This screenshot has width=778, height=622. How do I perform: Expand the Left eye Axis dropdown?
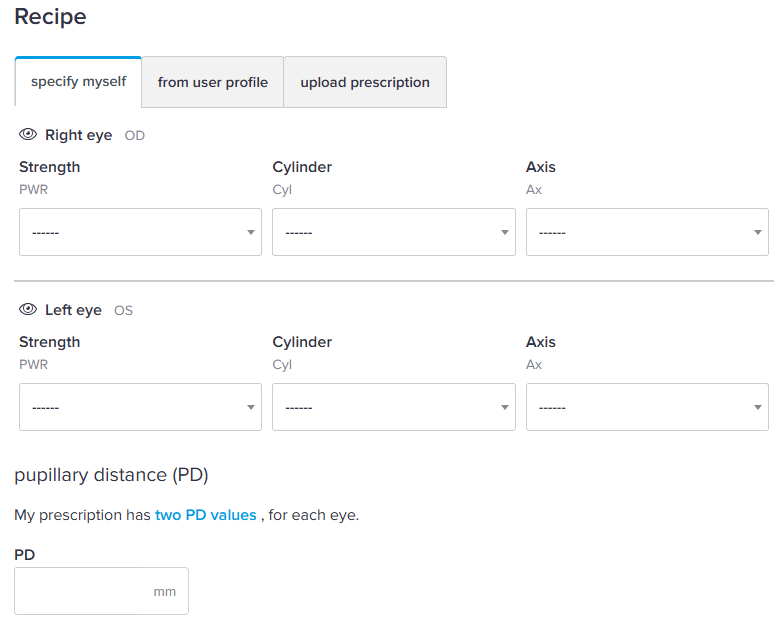point(647,407)
